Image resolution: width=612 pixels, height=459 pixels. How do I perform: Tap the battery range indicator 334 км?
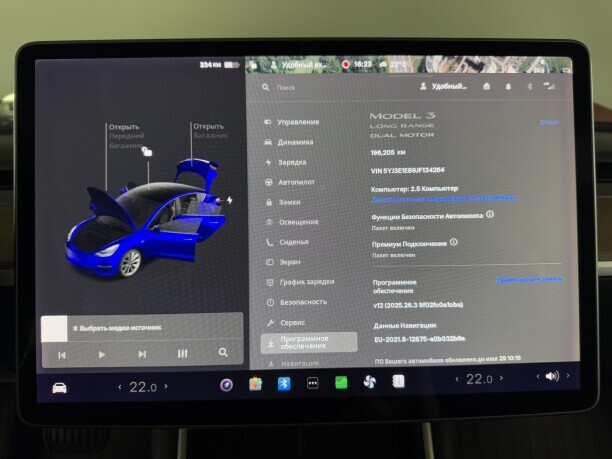click(x=220, y=64)
